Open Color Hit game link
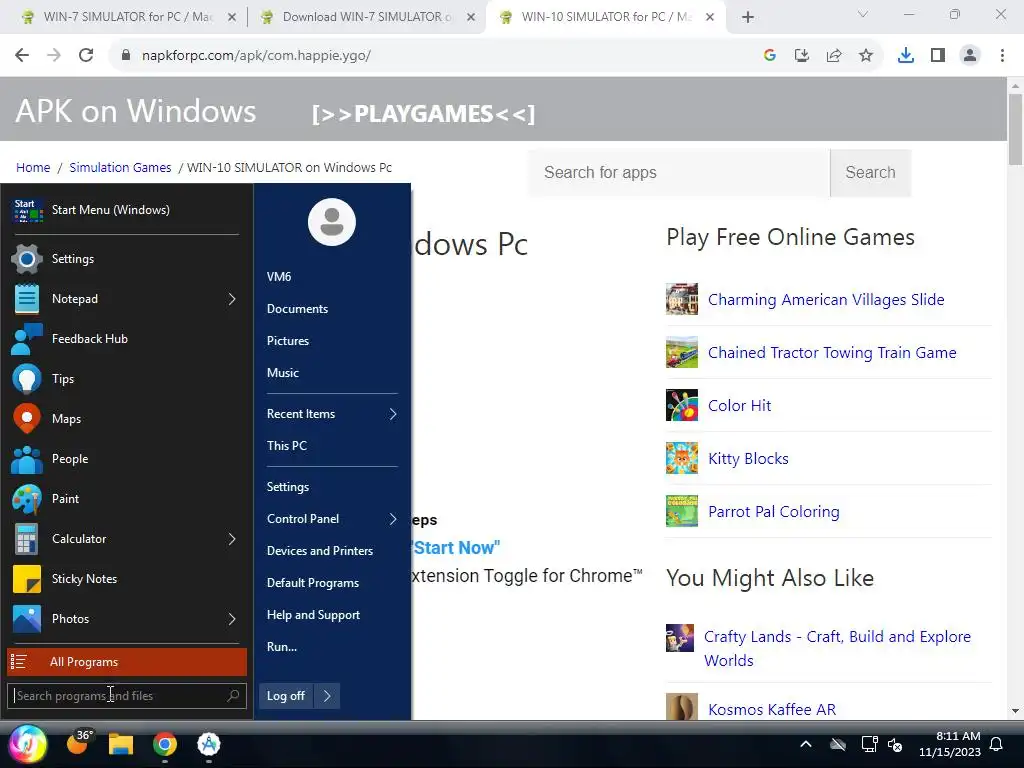 coord(739,406)
